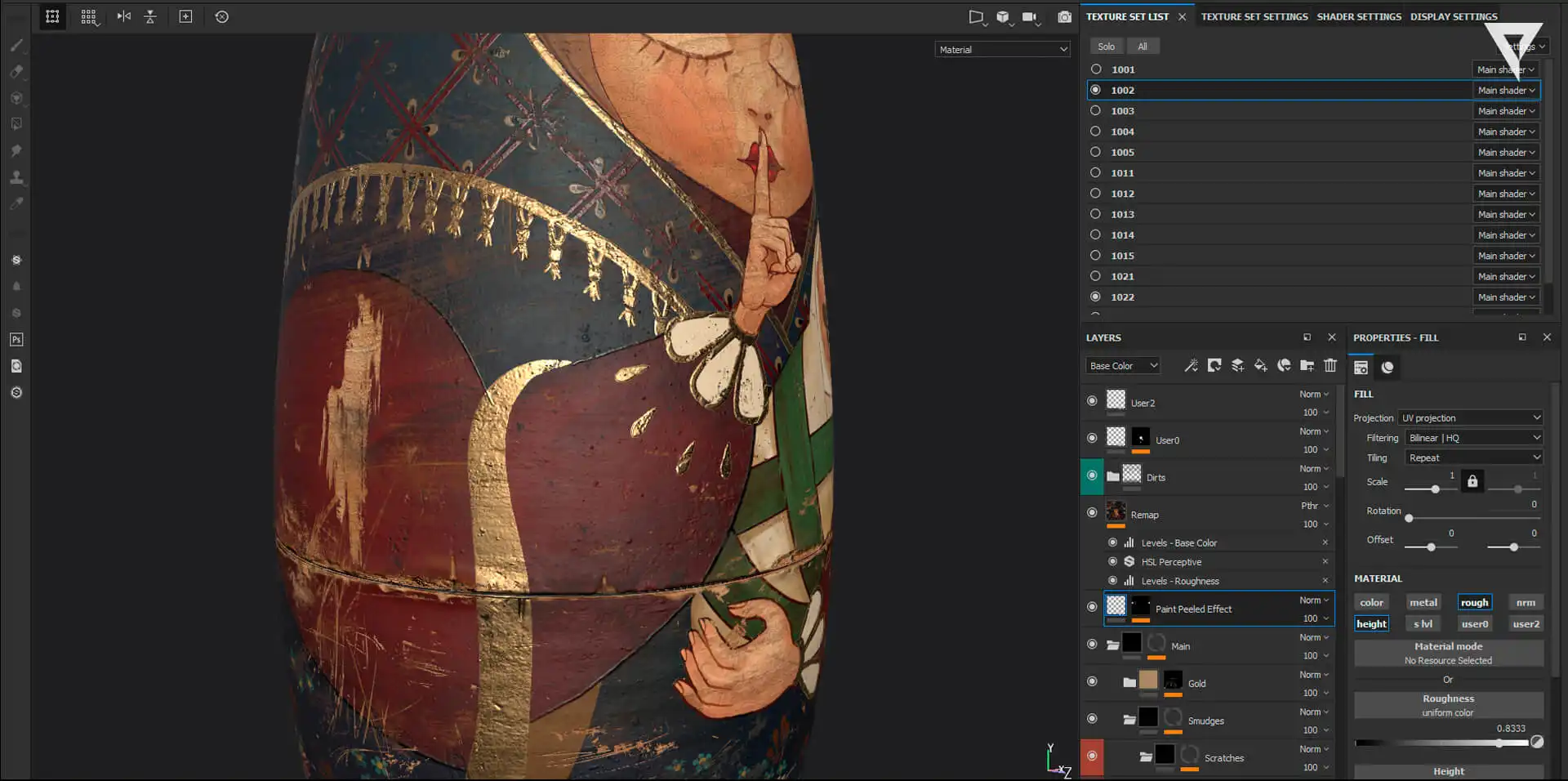Open the Base Color channel dropdown

[1123, 366]
